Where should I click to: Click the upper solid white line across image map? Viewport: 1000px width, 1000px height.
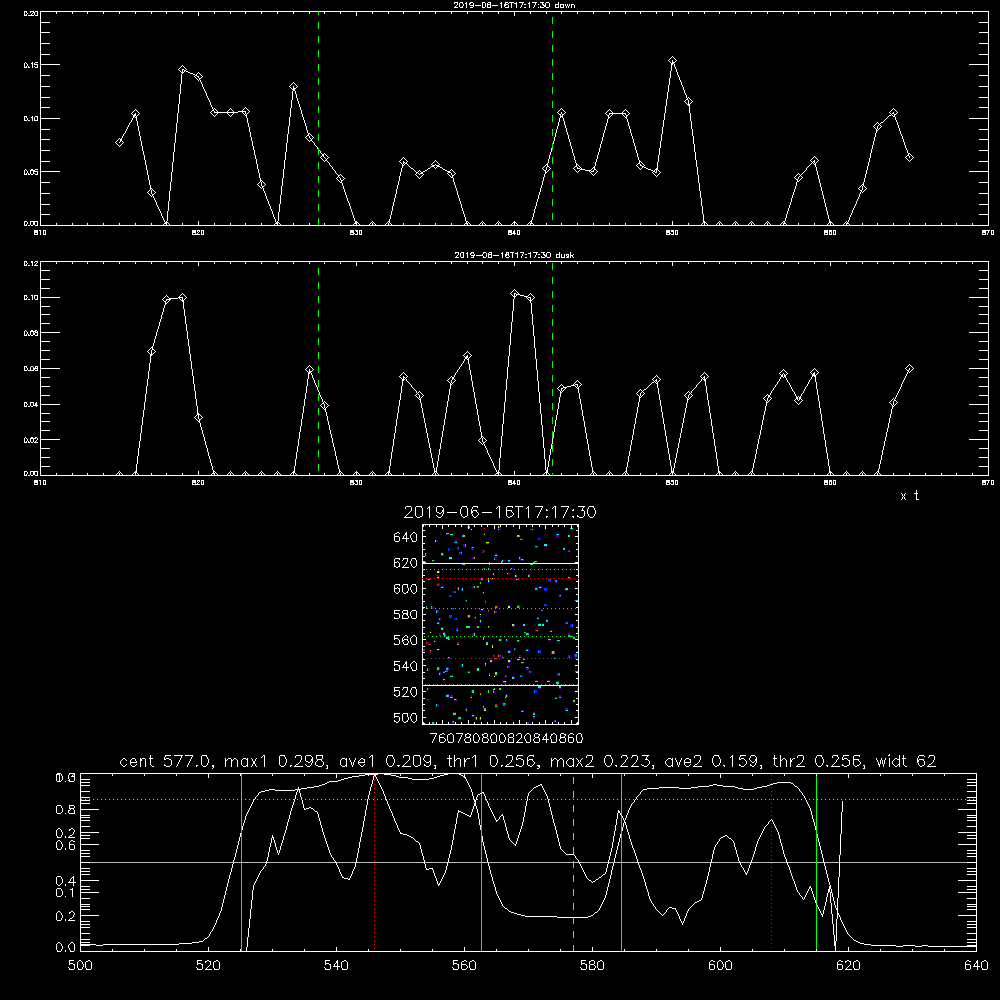(x=500, y=563)
